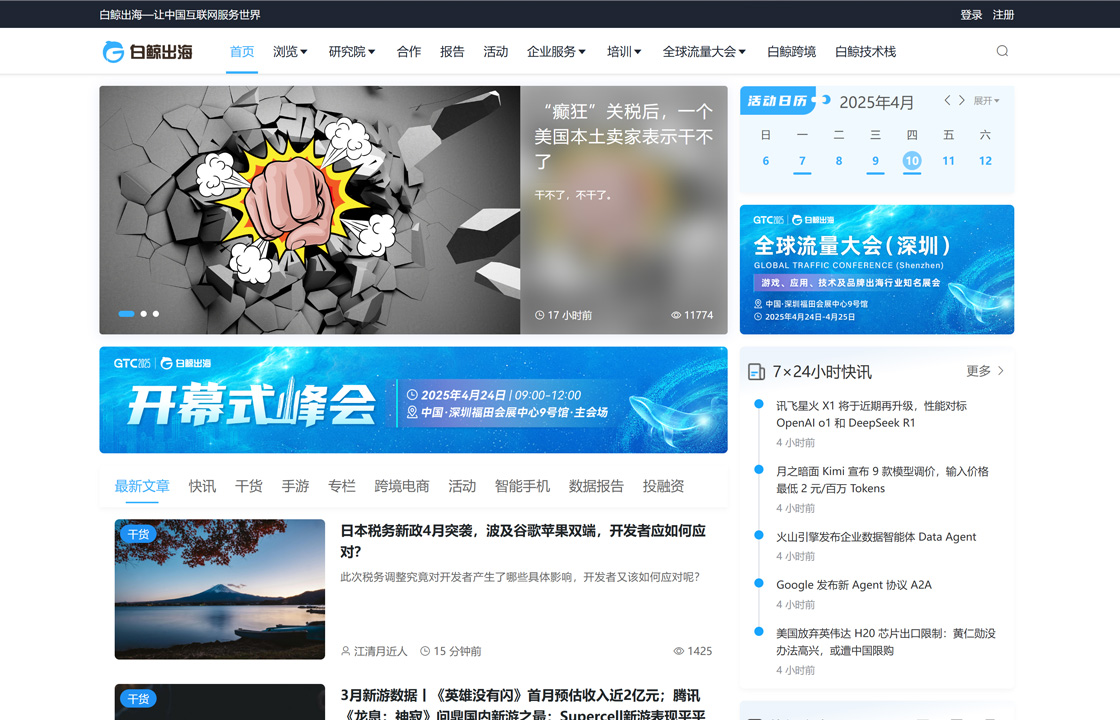Expand calendar with 展开 toggle
1120x720 pixels.
986,101
